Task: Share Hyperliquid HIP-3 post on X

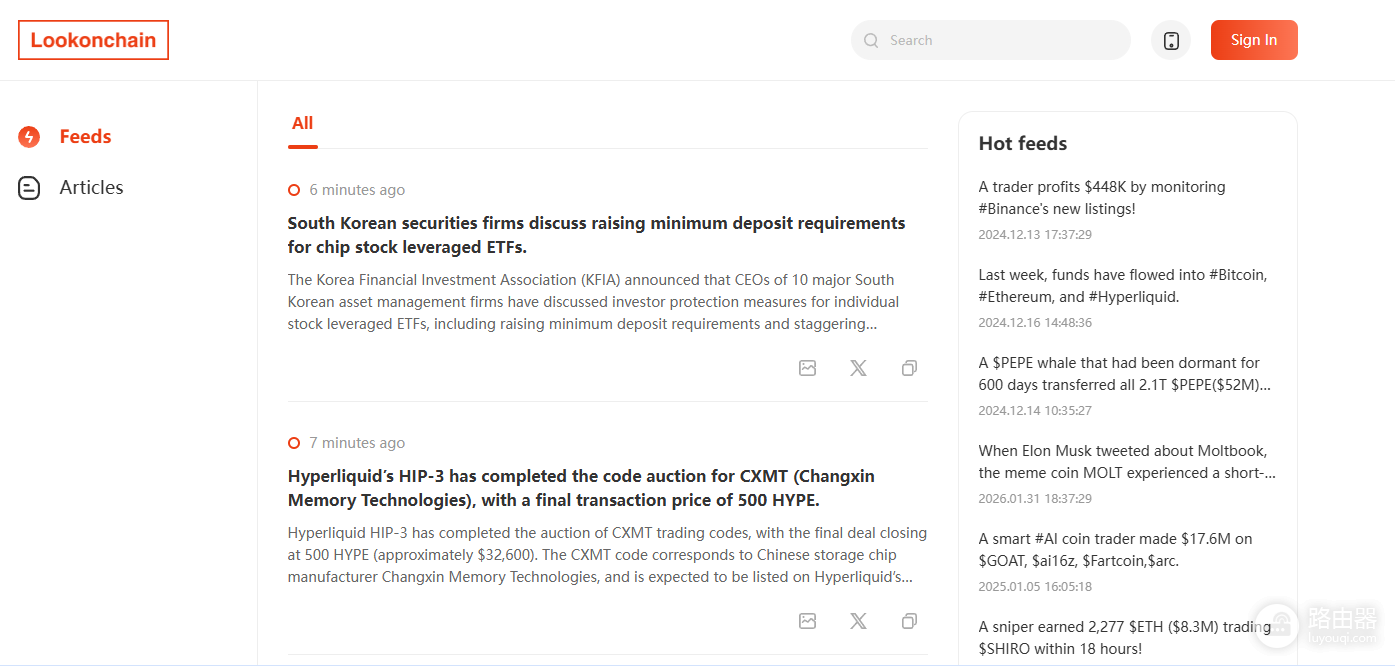Action: [858, 621]
